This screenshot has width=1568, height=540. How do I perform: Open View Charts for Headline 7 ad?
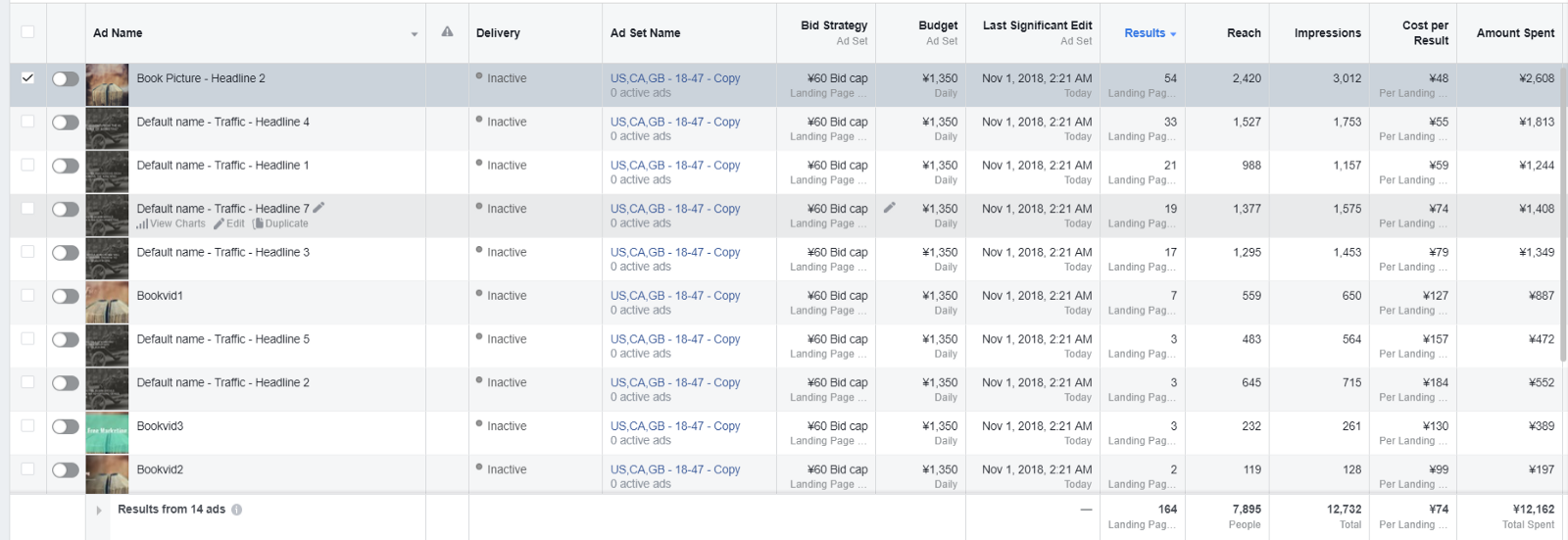click(171, 223)
